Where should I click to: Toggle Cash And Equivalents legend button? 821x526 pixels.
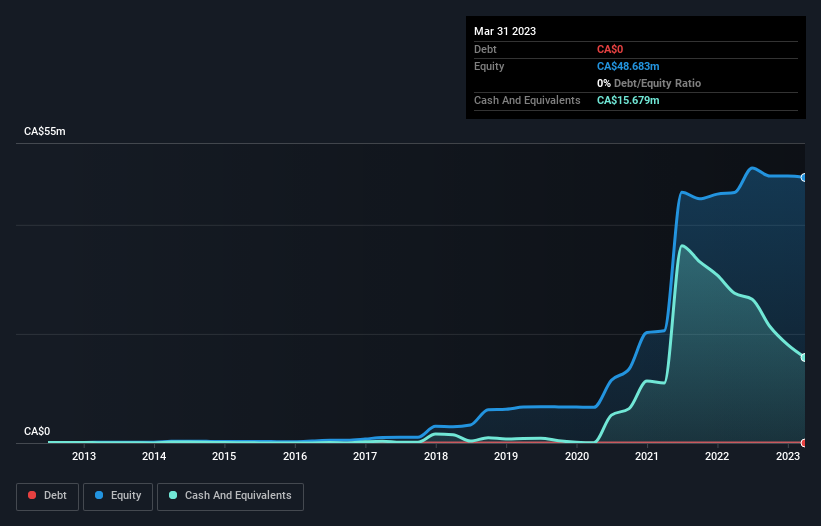tap(230, 496)
